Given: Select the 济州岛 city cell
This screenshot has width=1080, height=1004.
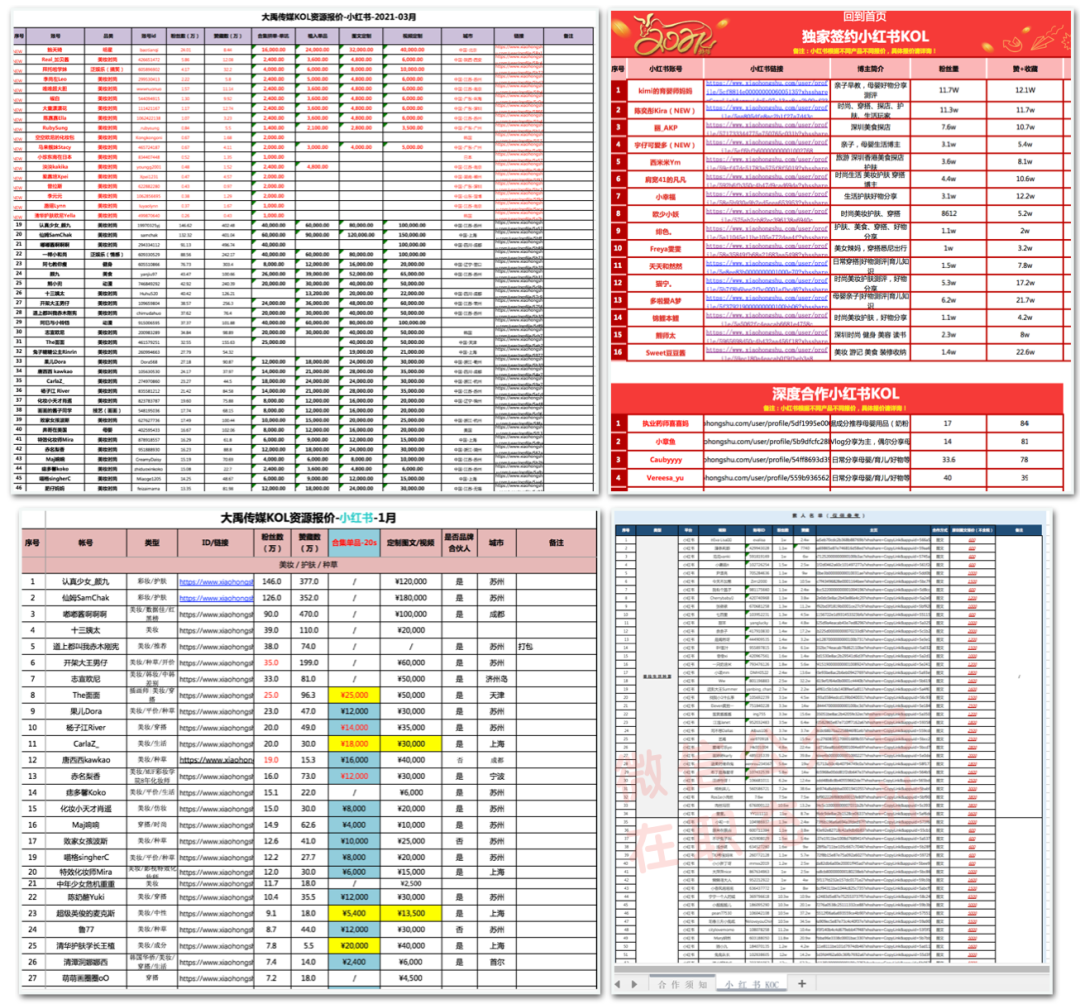Looking at the screenshot, I should point(497,679).
